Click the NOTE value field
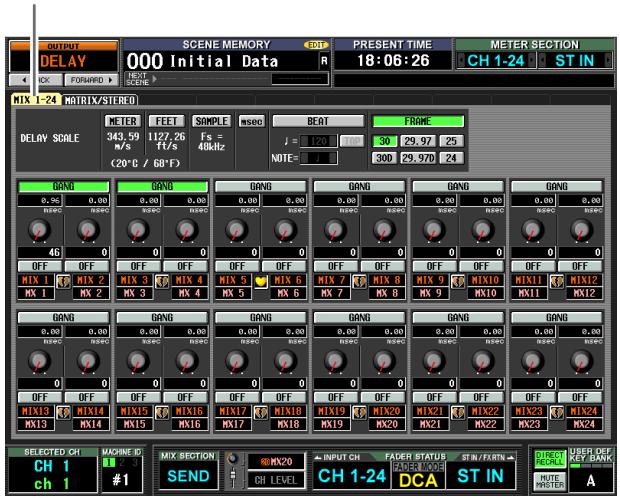 point(319,158)
